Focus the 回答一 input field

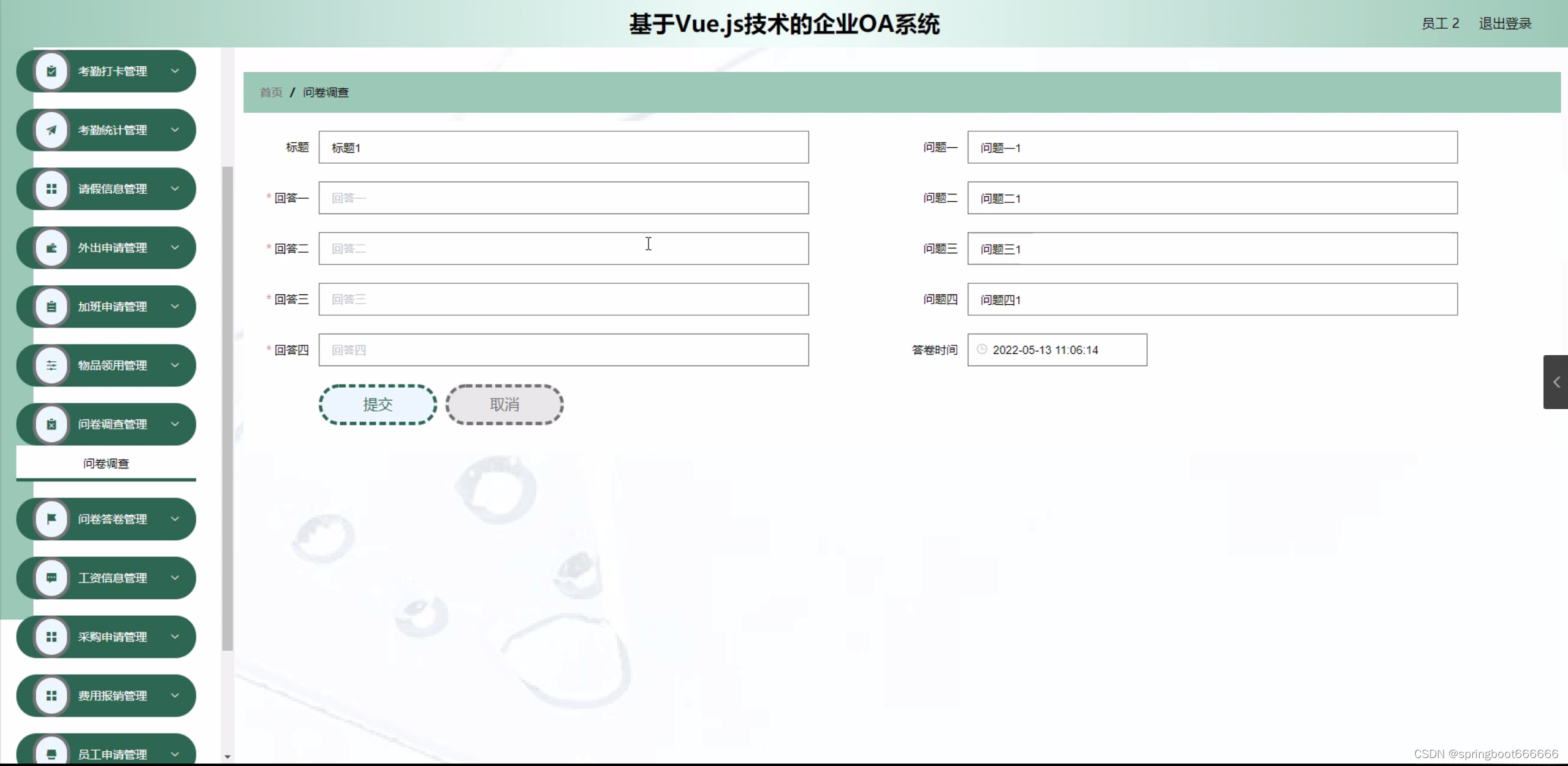click(563, 197)
